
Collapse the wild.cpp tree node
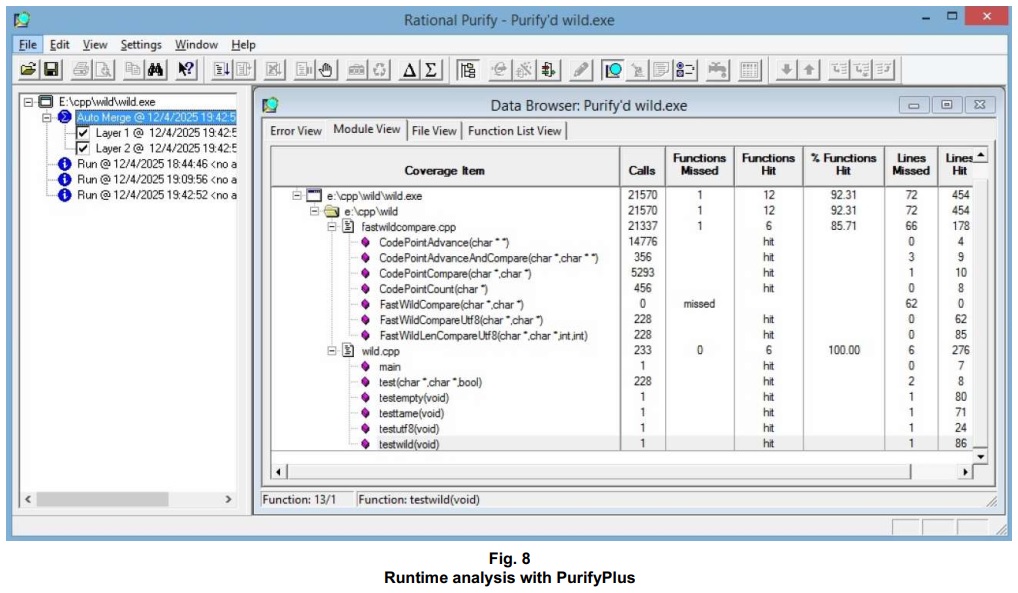[x=333, y=351]
